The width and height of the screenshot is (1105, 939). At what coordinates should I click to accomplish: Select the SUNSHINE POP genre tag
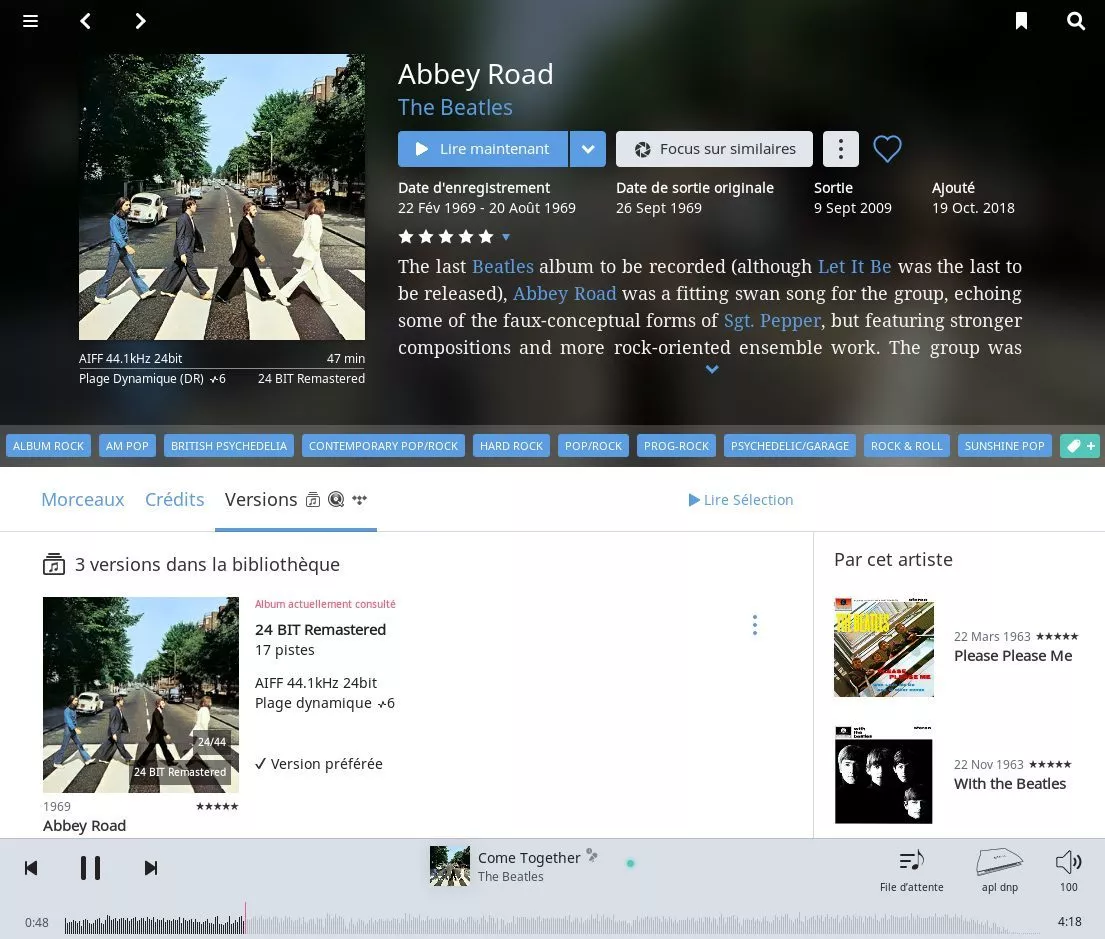click(1004, 446)
